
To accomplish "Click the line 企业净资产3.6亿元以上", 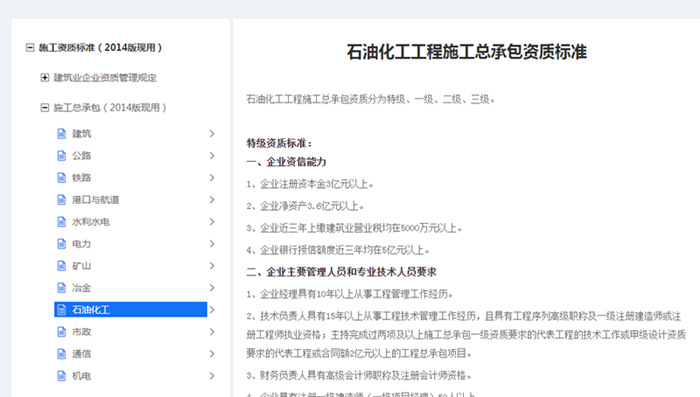I will 305,206.
